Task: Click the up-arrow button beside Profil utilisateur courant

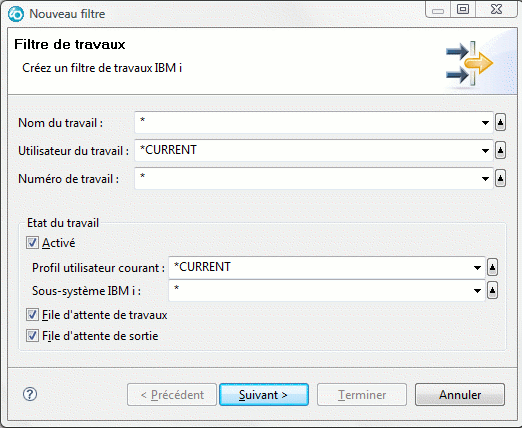Action: 492,267
